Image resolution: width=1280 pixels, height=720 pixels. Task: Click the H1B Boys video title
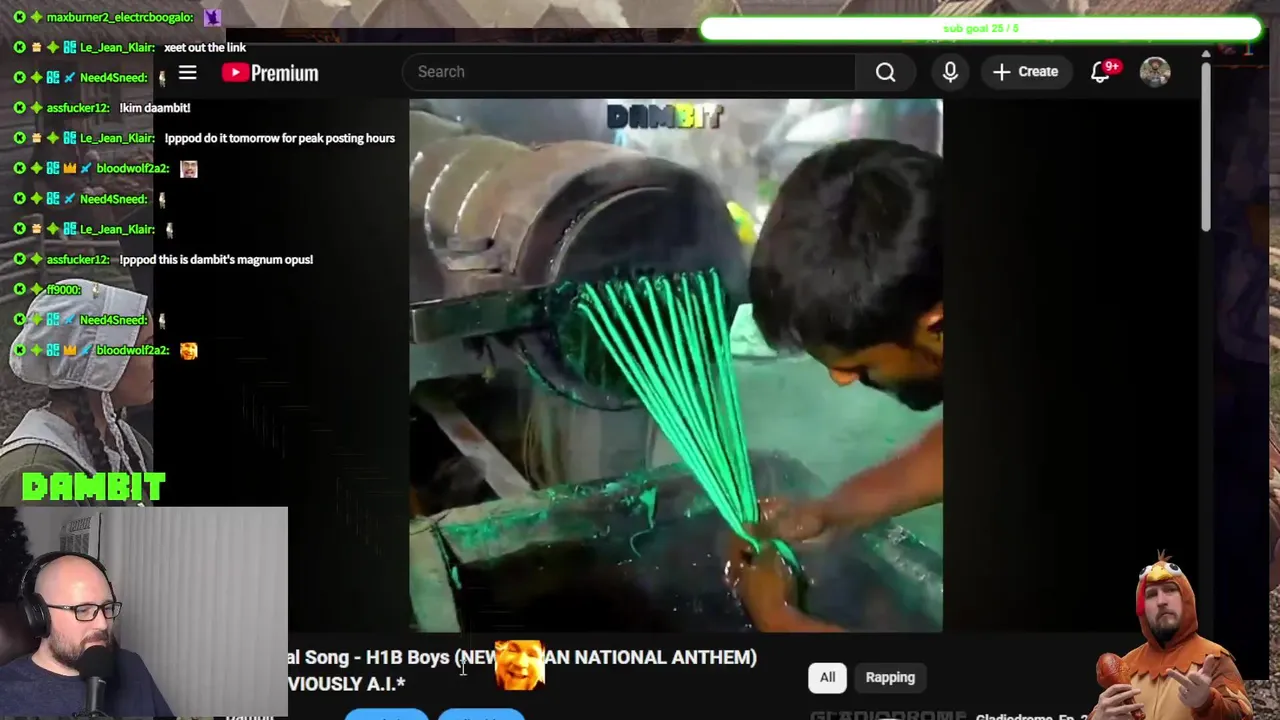[x=522, y=670]
